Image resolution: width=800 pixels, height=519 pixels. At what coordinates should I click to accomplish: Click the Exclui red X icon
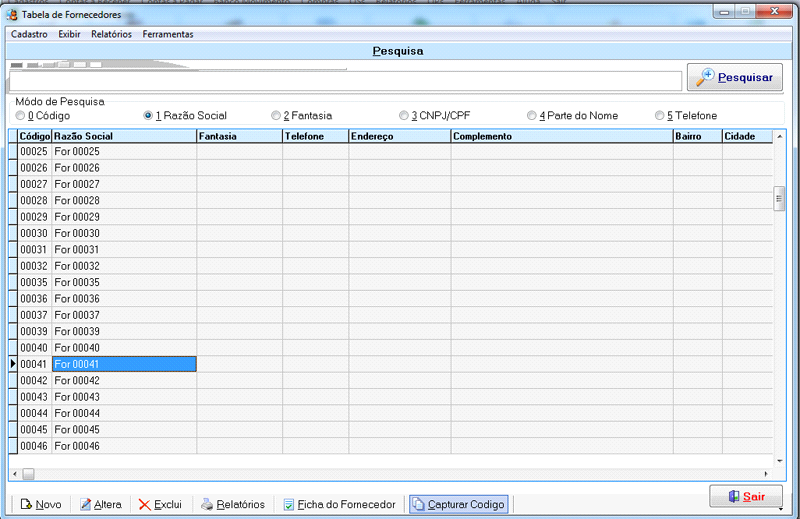click(145, 505)
